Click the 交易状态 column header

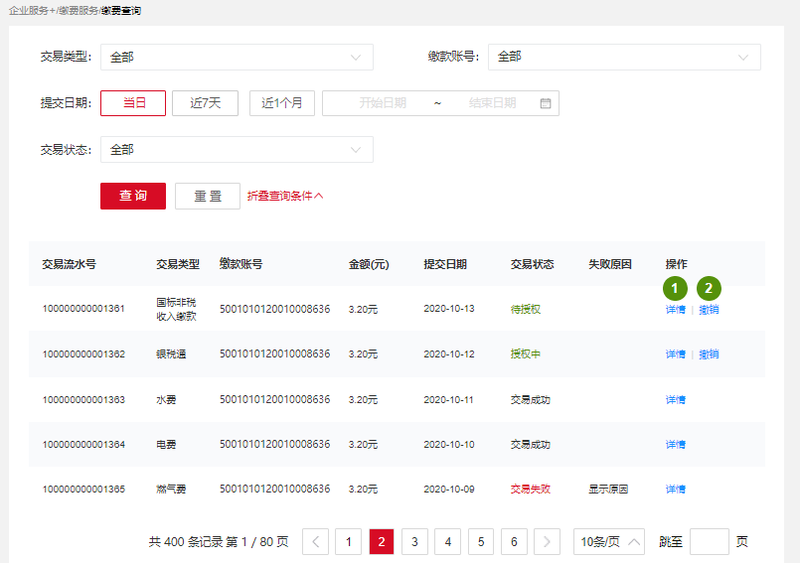coord(532,264)
